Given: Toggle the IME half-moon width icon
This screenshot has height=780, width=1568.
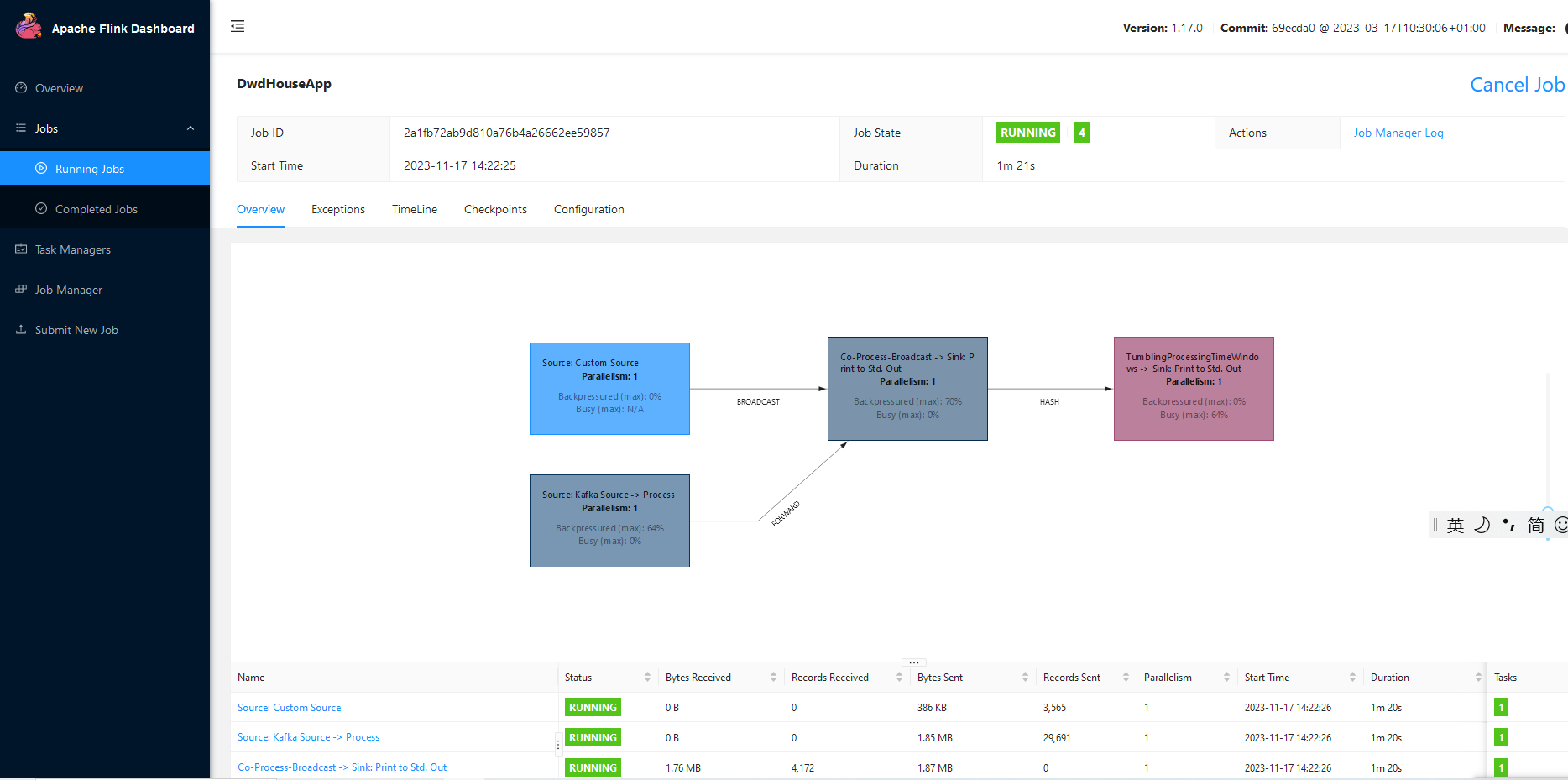Looking at the screenshot, I should [1482, 526].
